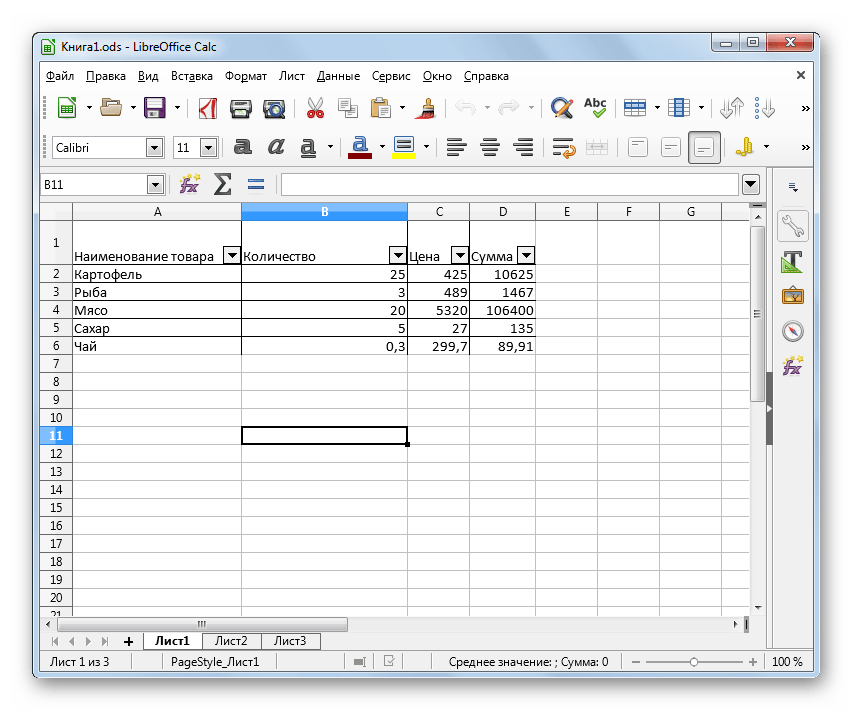This screenshot has height=711, width=853.
Task: Toggle underline formatting
Action: 308,147
